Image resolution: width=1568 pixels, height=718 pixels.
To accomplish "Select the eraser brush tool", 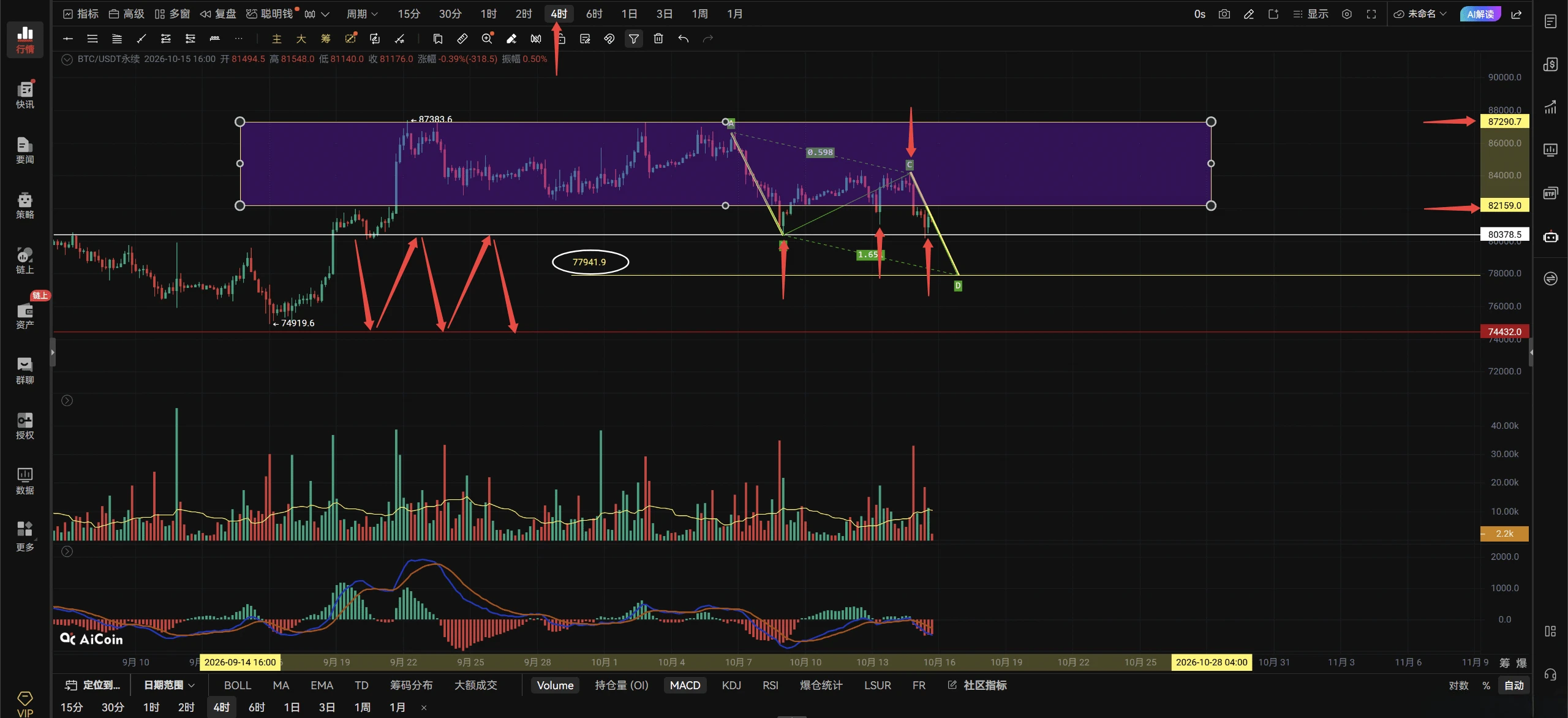I will (511, 39).
